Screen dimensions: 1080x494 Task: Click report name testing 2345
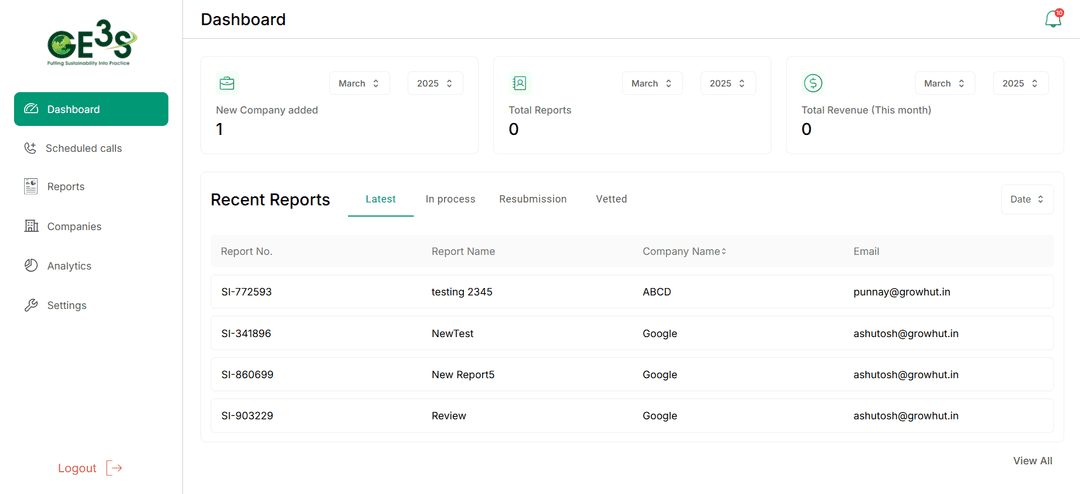[462, 292]
